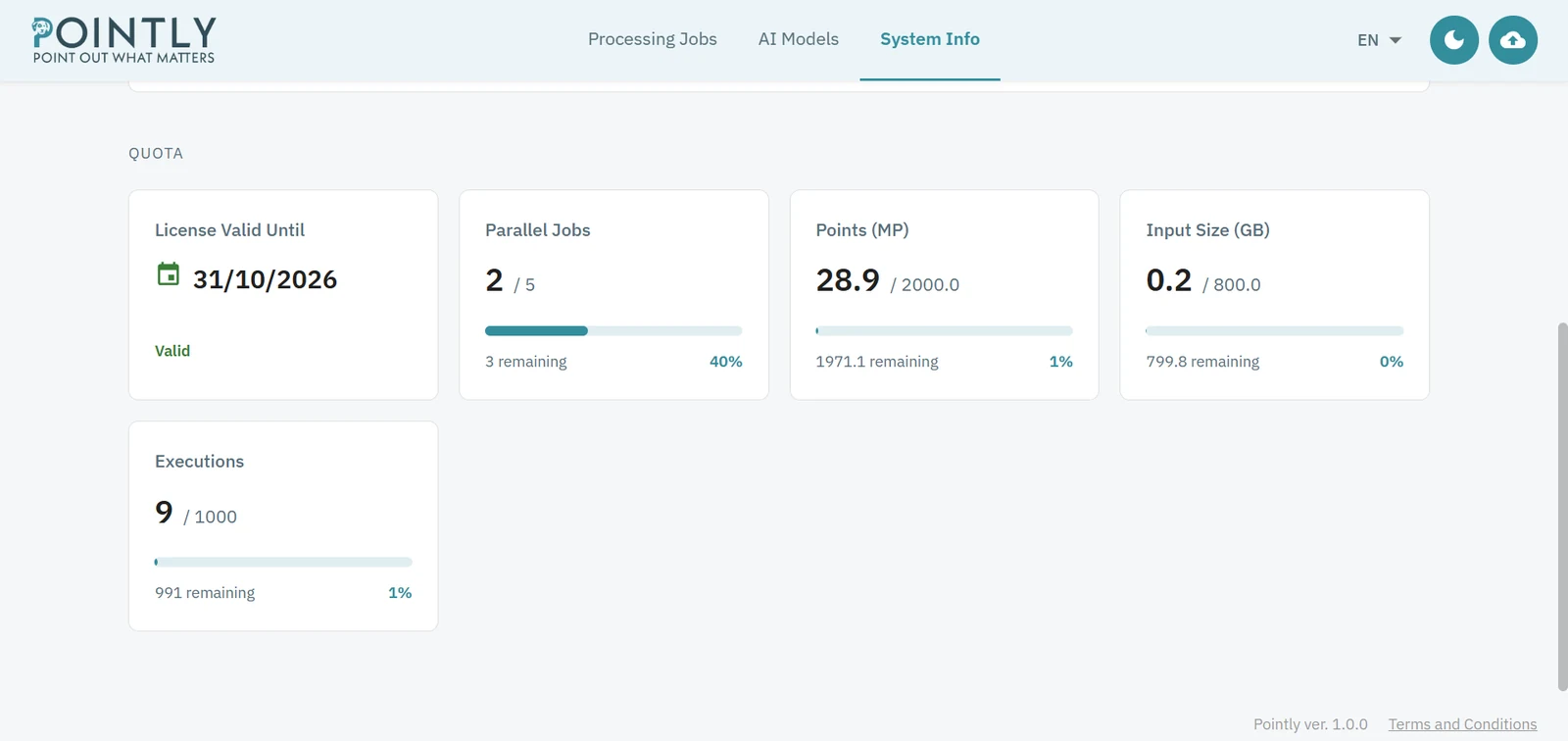Click the Parallel Jobs progress bar
The image size is (1568, 741).
(613, 331)
